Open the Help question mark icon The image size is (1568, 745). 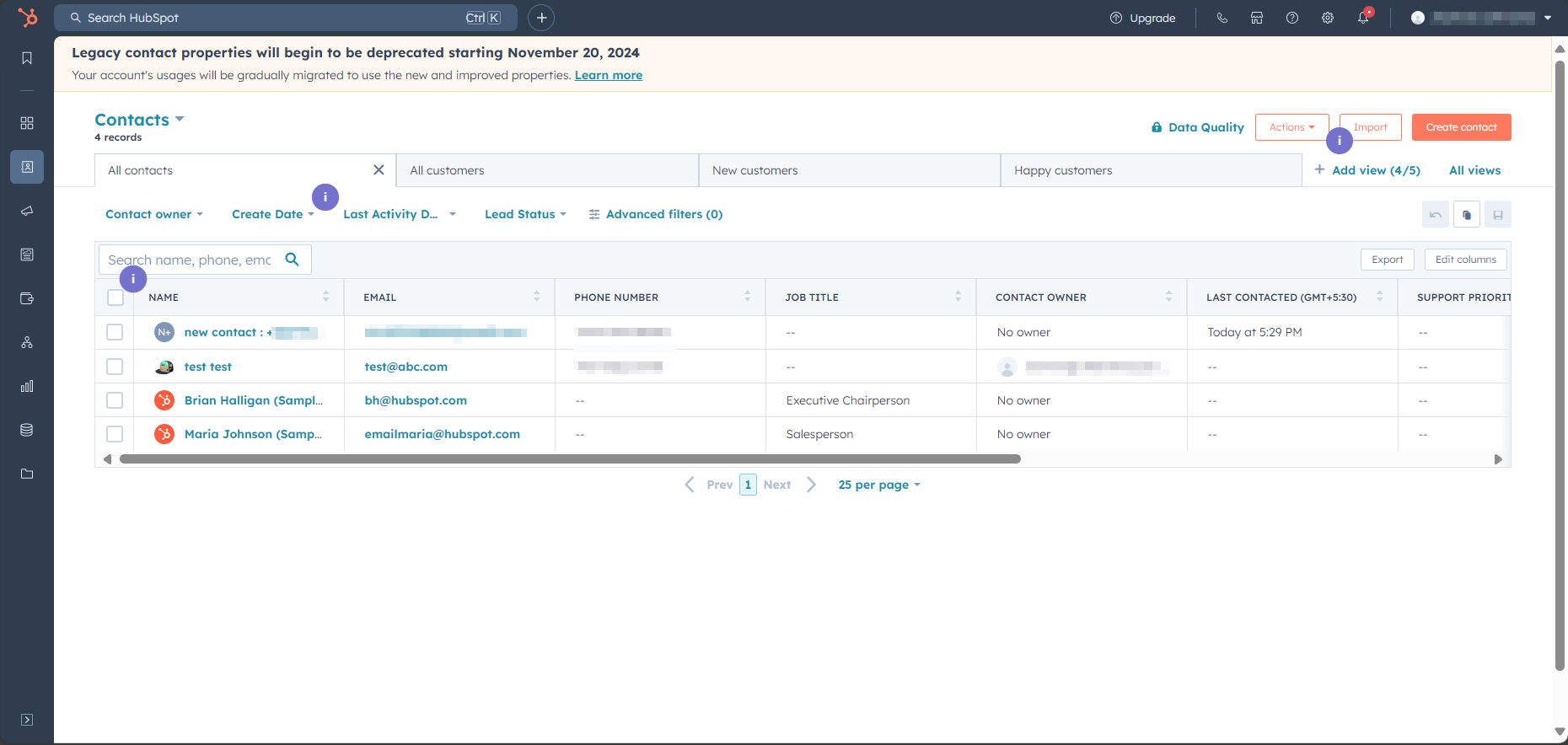(1292, 18)
